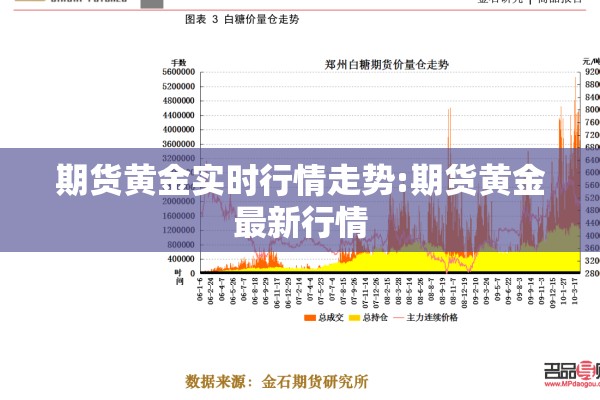Click the 07-5-23 date label
The height and width of the screenshot is (400, 600).
click(321, 291)
